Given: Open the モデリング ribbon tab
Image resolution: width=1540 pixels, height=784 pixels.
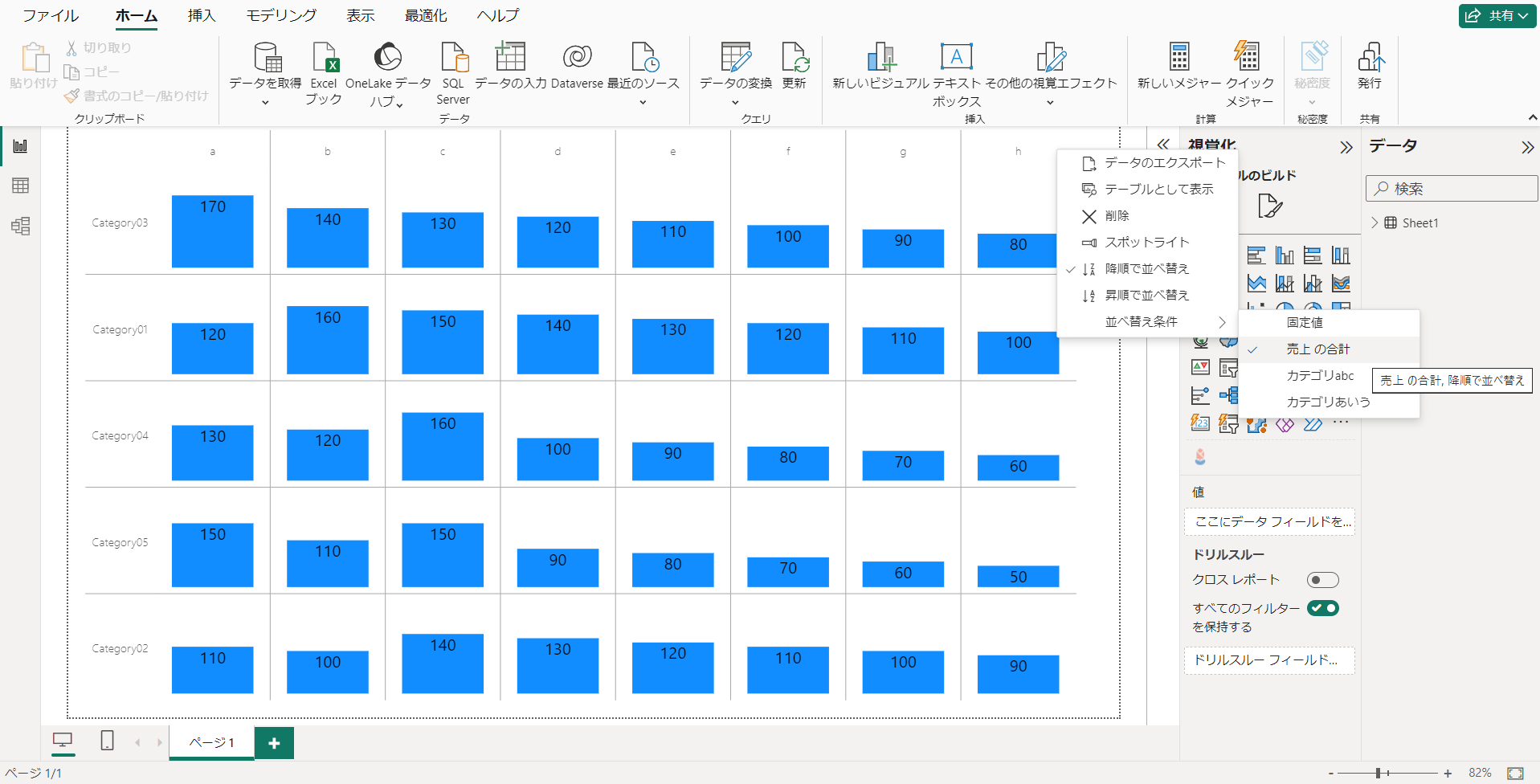Looking at the screenshot, I should (281, 15).
